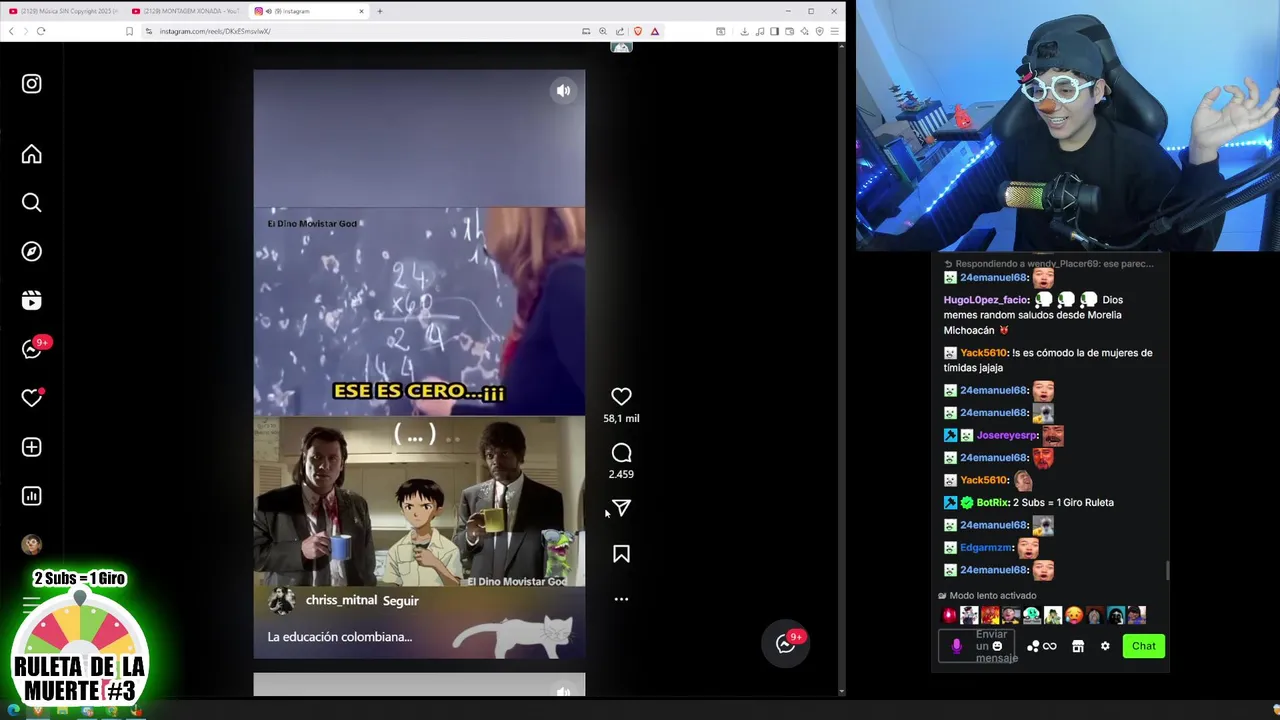This screenshot has width=1280, height=720.
Task: Share the reel with paper plane icon
Action: [x=621, y=508]
